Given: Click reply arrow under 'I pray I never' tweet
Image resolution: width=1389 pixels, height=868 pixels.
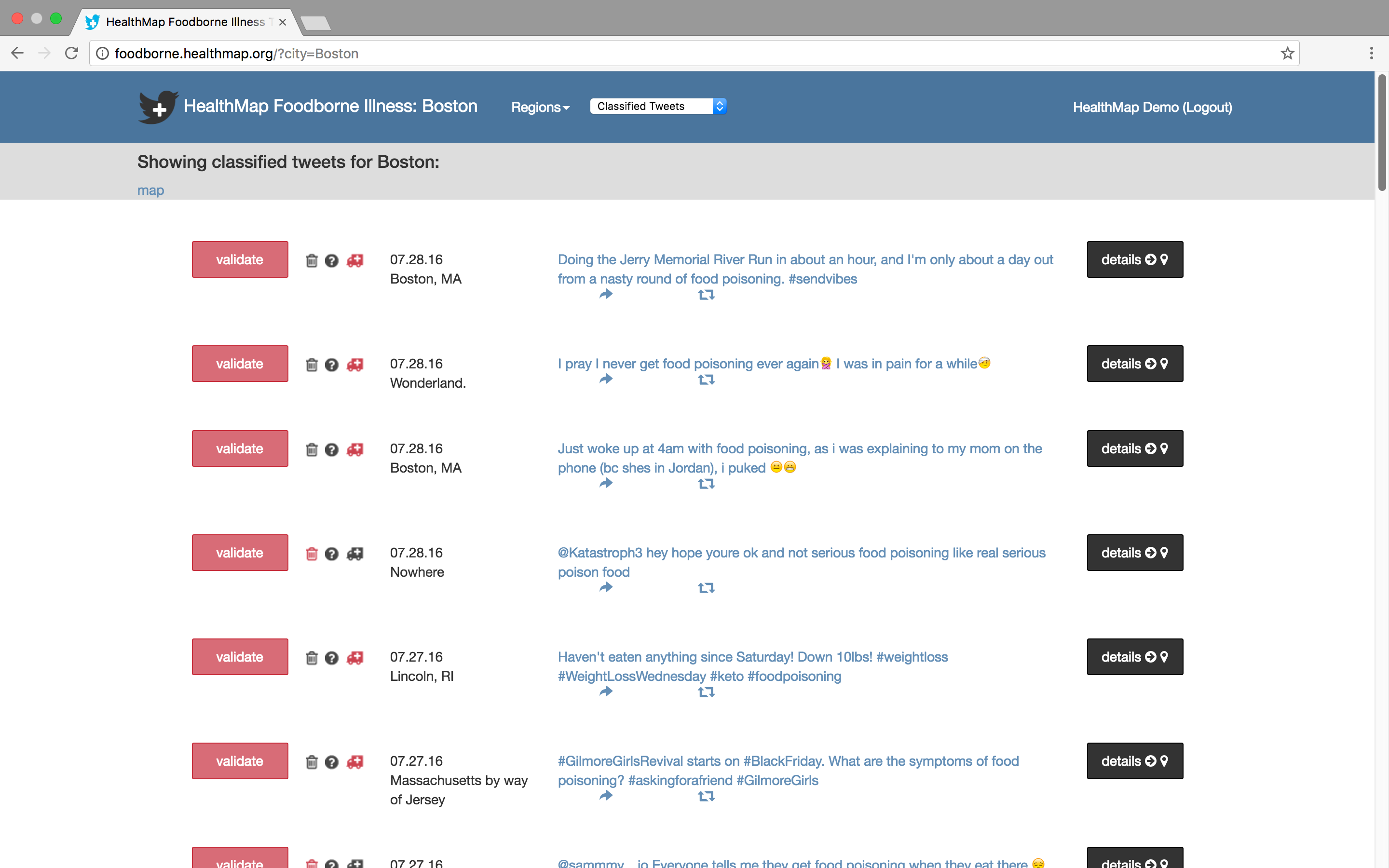Looking at the screenshot, I should [x=606, y=380].
